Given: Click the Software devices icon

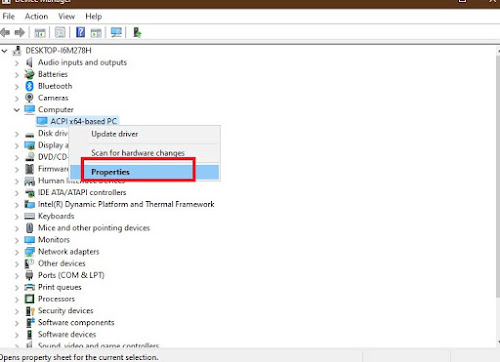Looking at the screenshot, I should tap(29, 335).
